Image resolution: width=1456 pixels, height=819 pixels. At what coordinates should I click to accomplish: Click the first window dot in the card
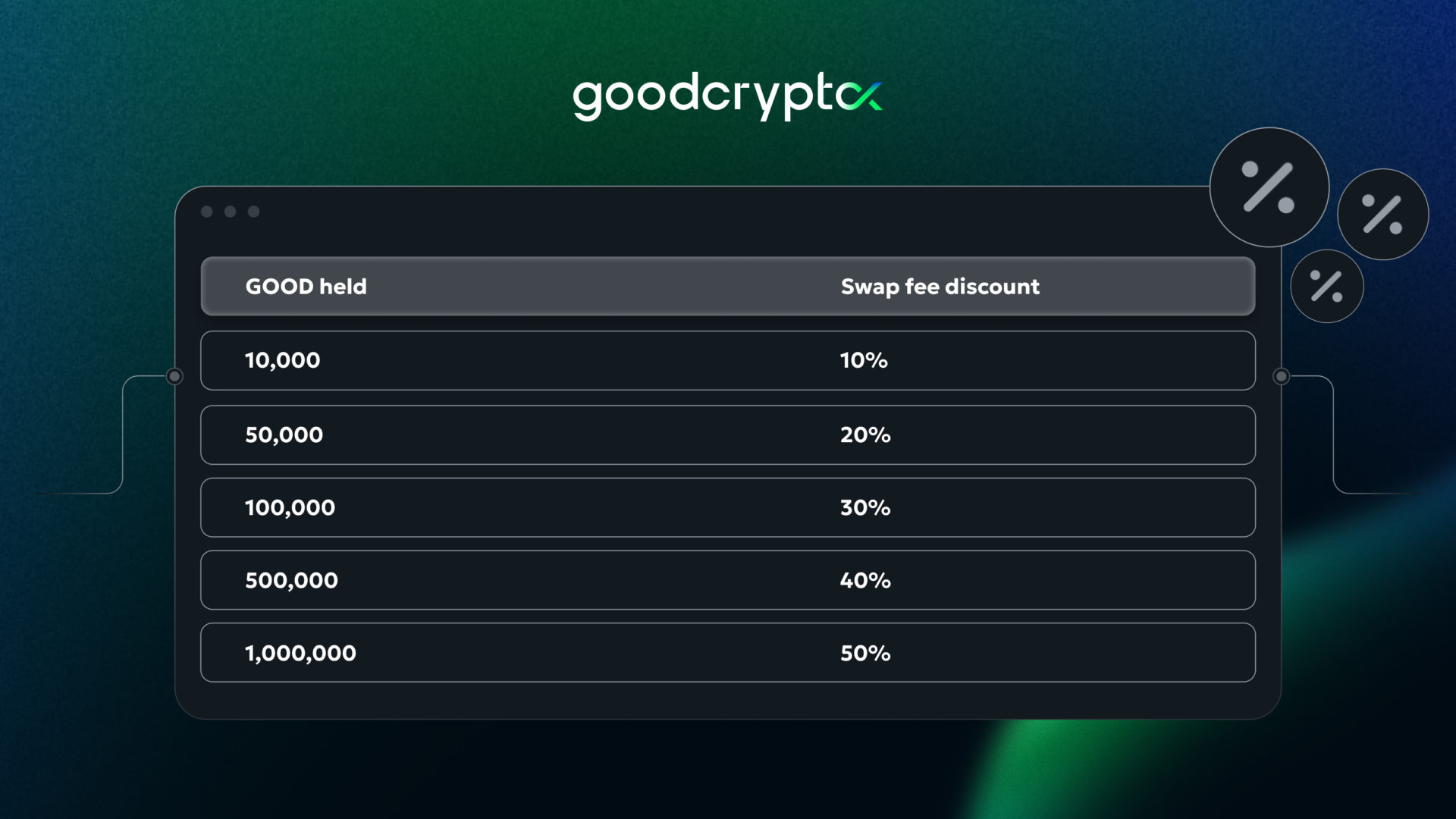(x=207, y=212)
